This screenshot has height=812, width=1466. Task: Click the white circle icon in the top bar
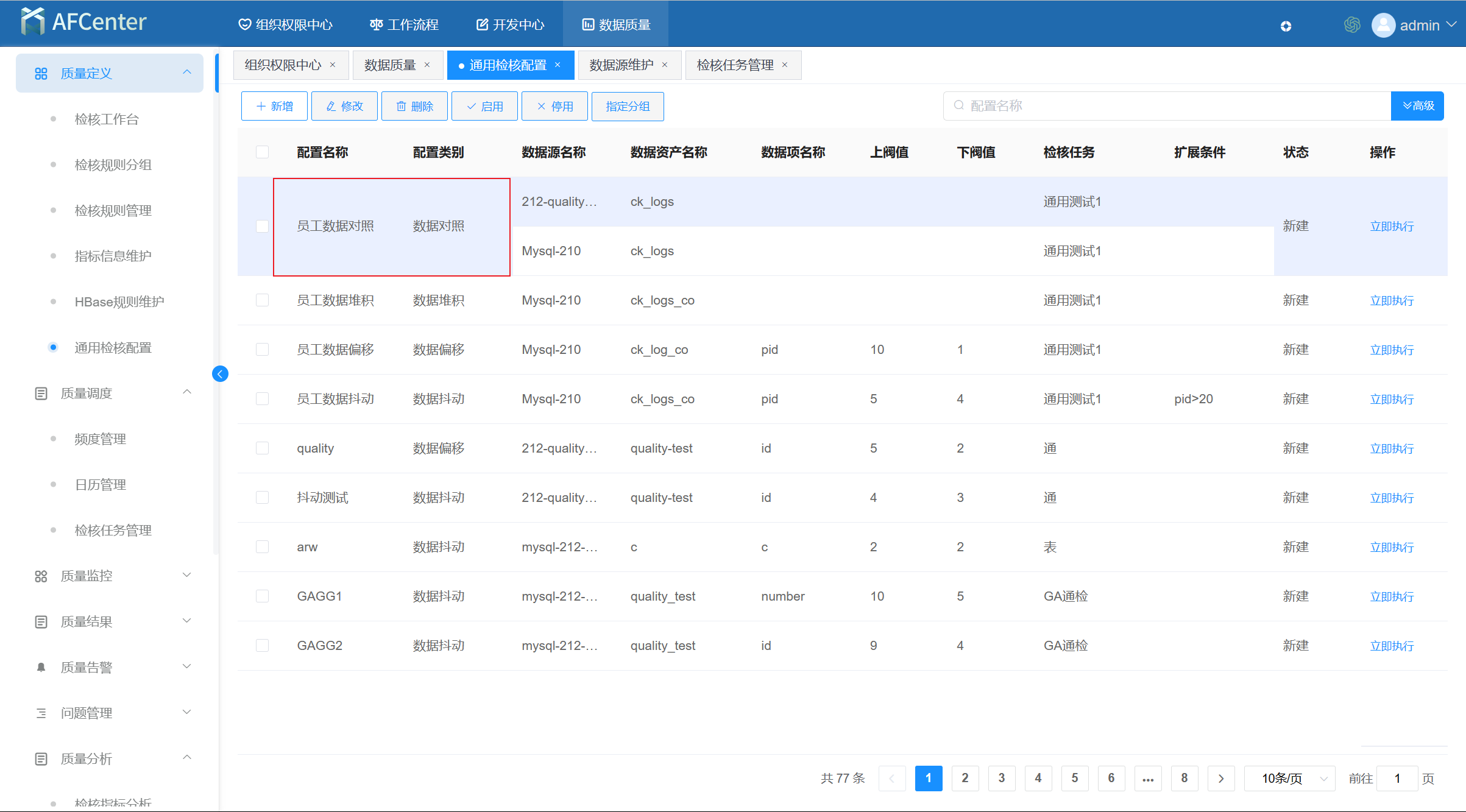[x=1286, y=26]
